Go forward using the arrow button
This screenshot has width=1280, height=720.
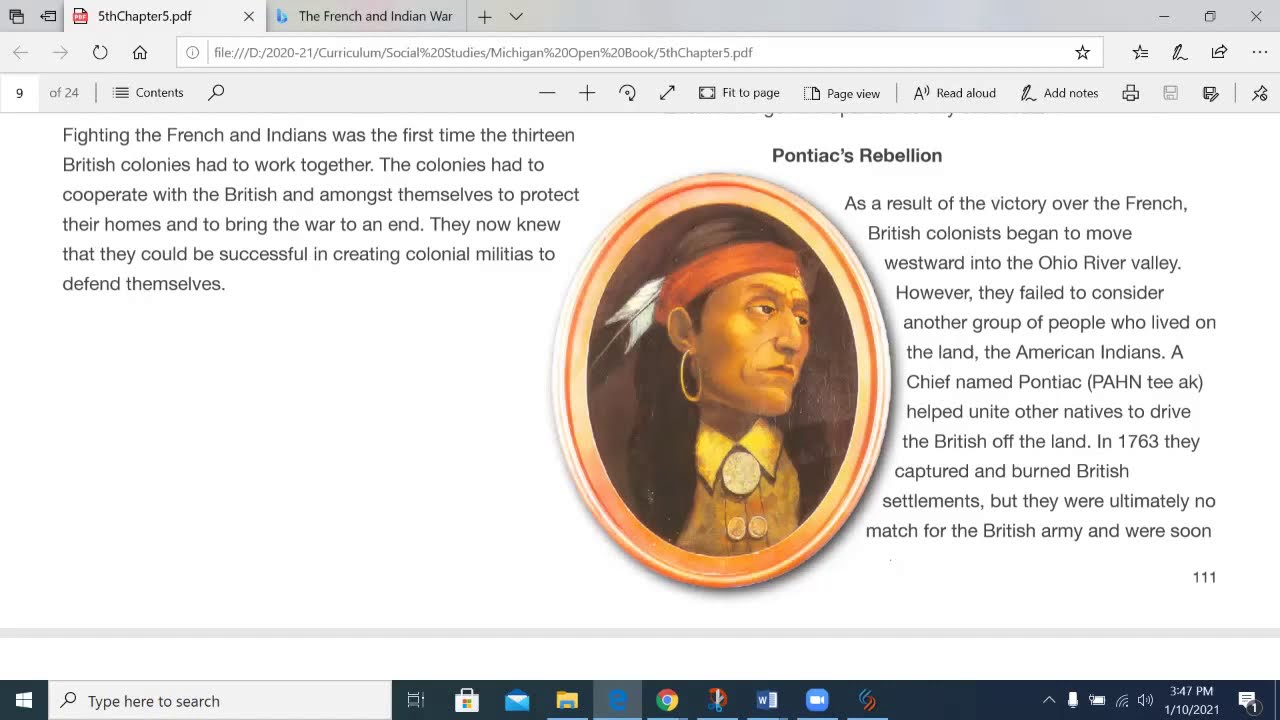[60, 52]
